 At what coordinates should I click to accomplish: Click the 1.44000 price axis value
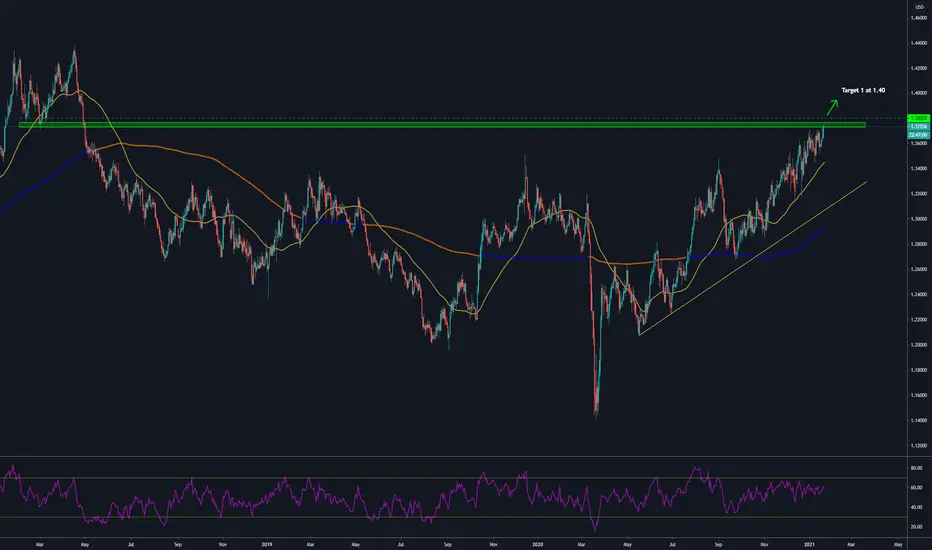[x=919, y=43]
